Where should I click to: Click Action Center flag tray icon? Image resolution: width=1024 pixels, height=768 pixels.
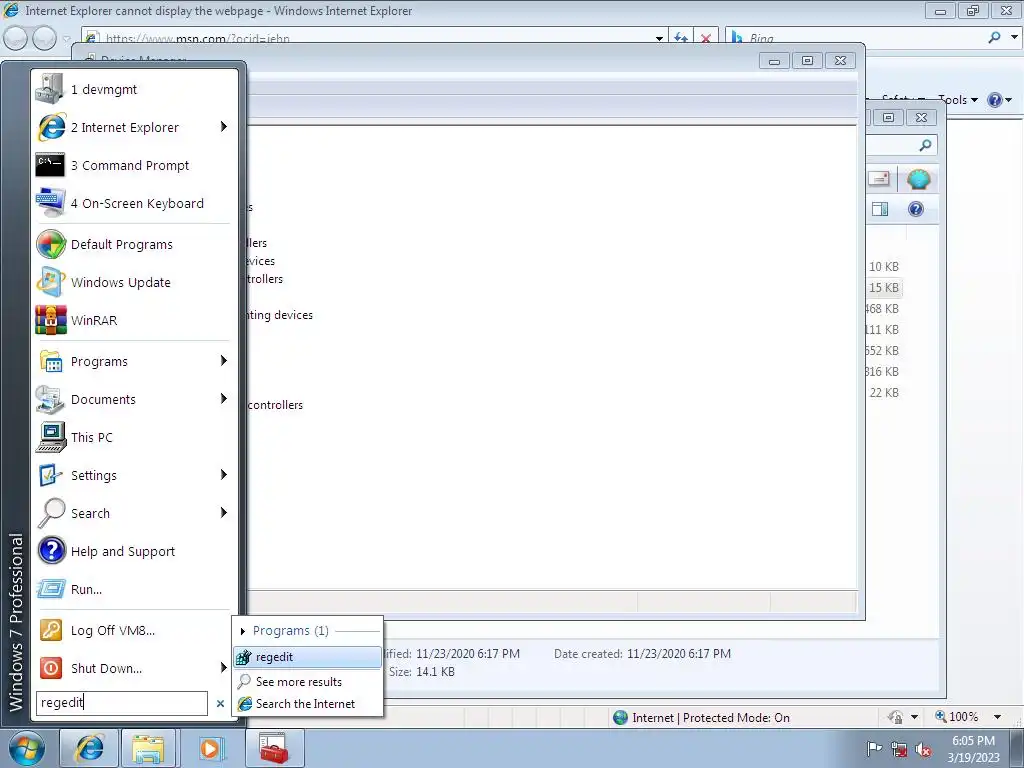click(x=874, y=749)
